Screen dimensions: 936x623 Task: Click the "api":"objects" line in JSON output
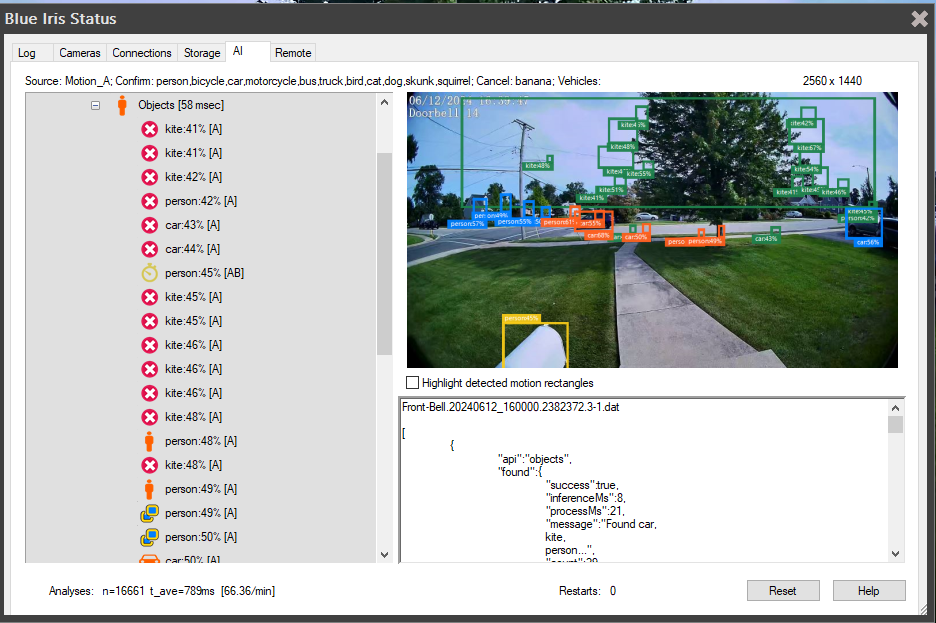[x=535, y=459]
